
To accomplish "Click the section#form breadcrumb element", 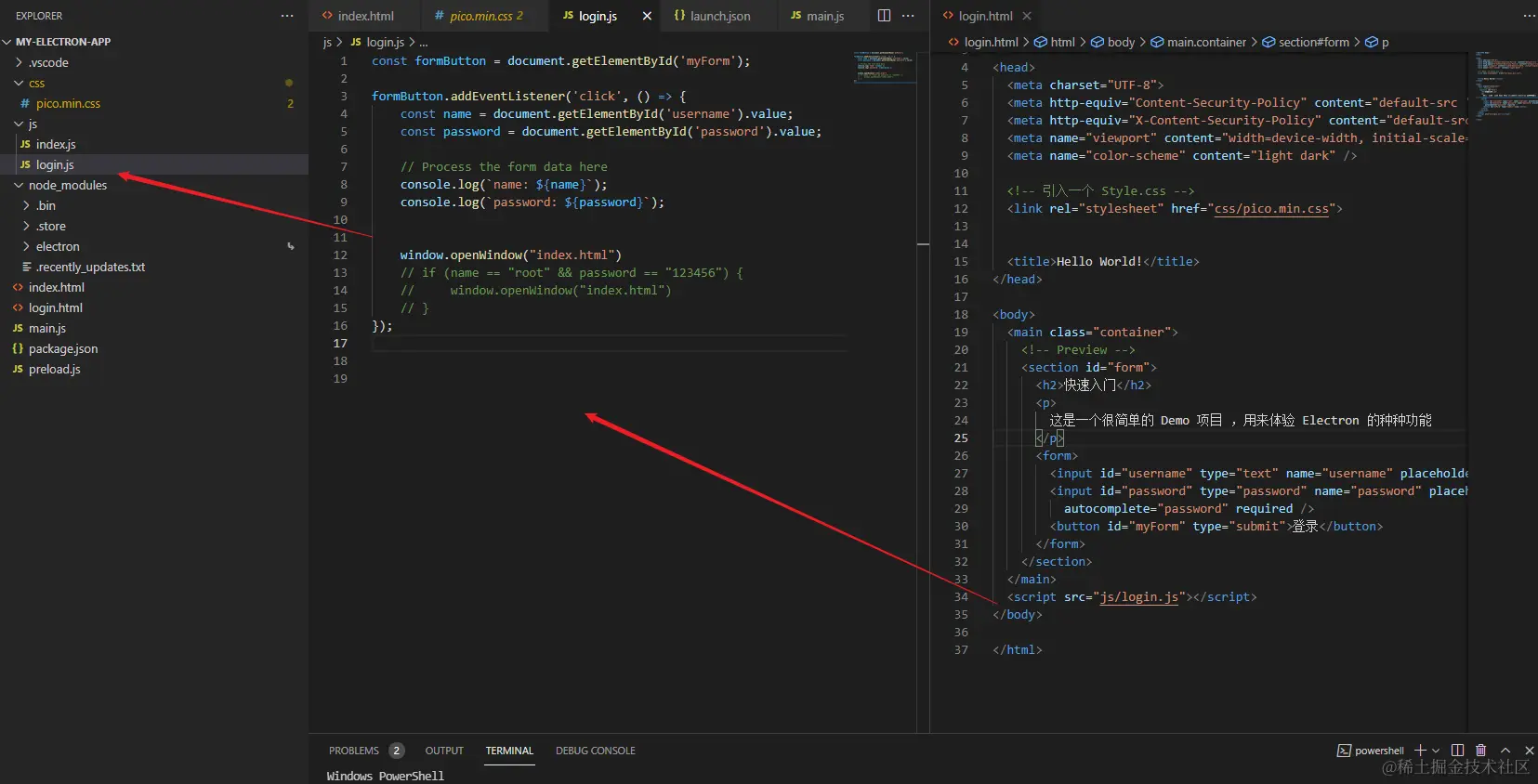I will click(x=1306, y=42).
